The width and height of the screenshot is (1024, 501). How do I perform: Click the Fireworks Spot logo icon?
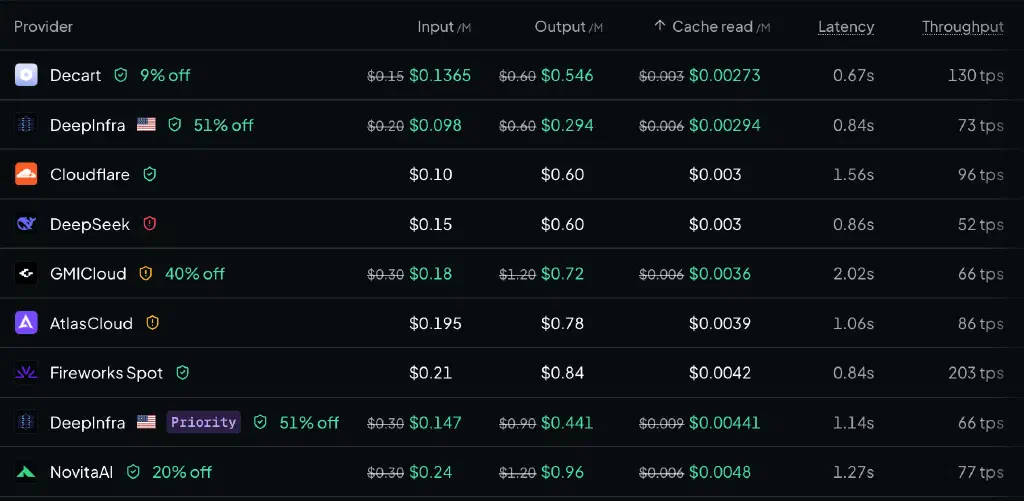pyautogui.click(x=26, y=373)
